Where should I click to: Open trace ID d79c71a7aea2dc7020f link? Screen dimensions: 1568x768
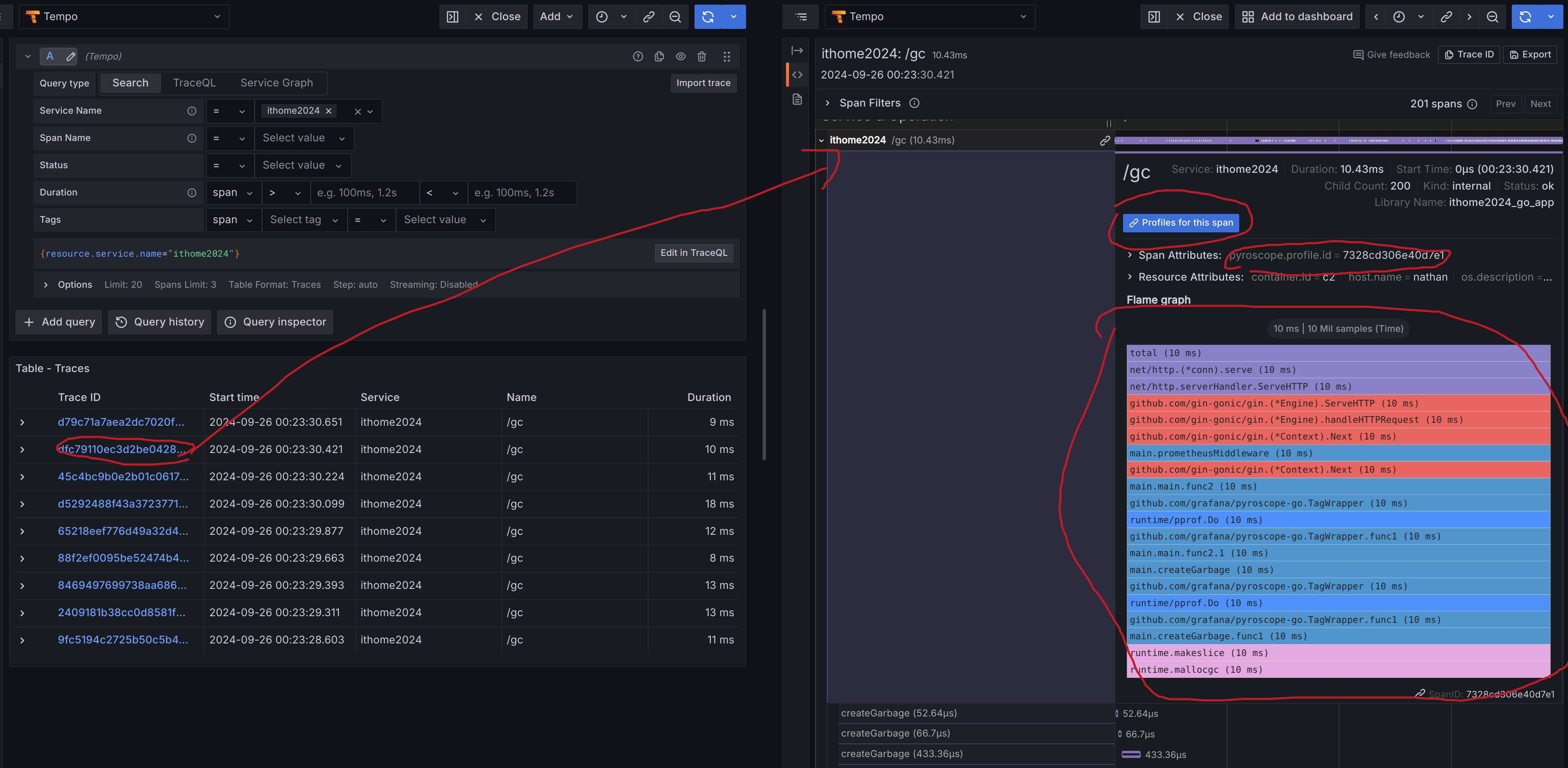pos(120,422)
